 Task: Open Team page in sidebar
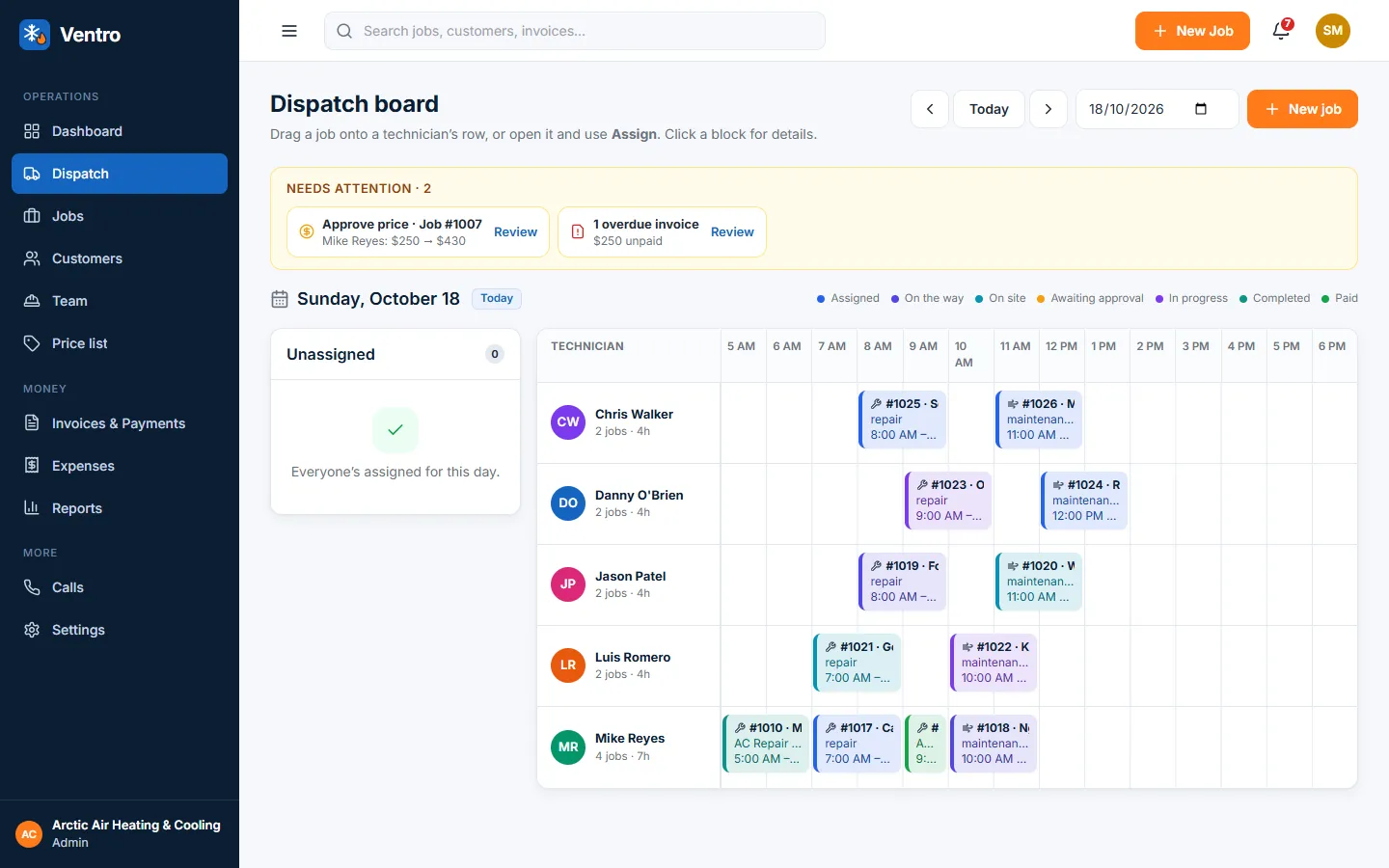[x=120, y=301]
